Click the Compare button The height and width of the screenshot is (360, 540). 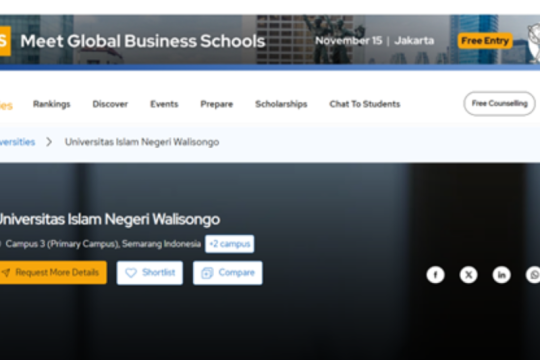[228, 273]
